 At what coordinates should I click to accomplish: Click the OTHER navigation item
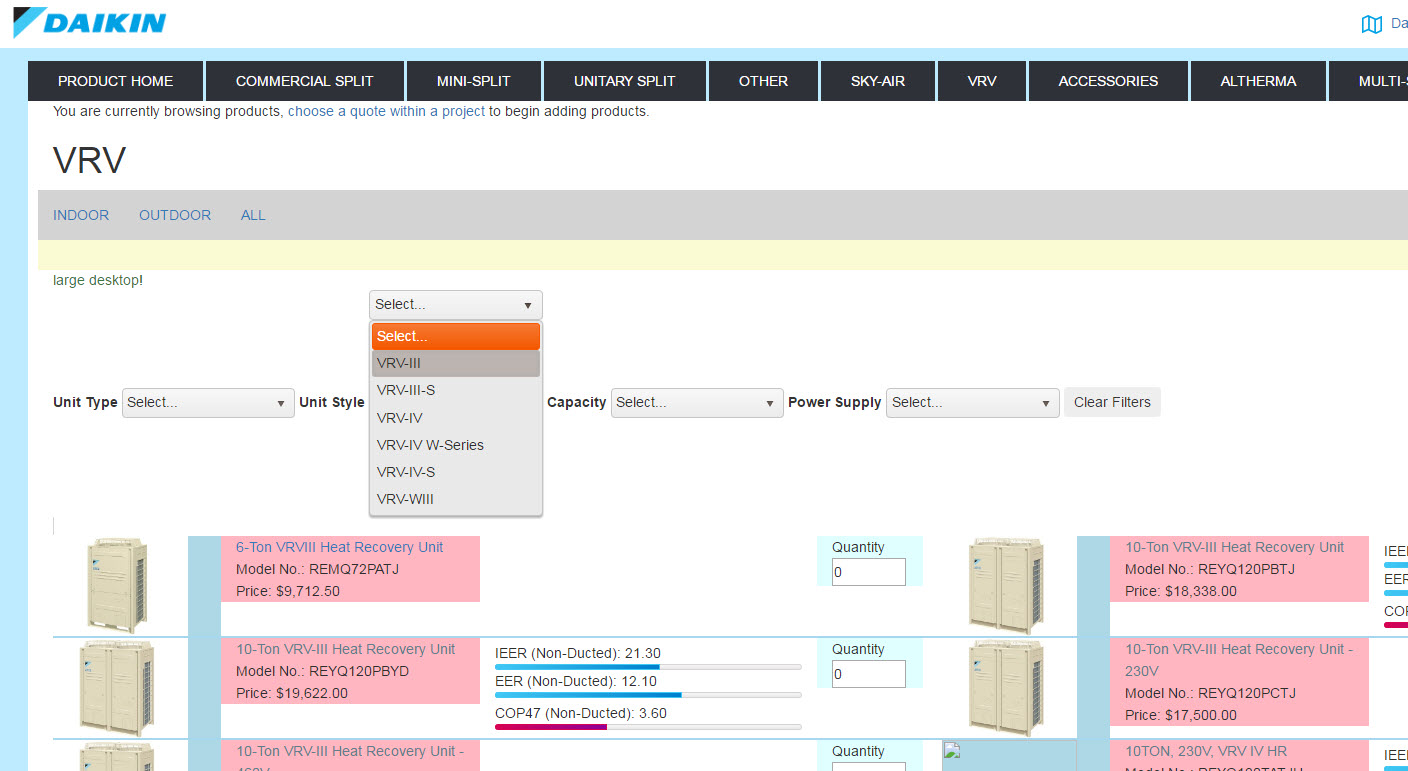tap(763, 81)
